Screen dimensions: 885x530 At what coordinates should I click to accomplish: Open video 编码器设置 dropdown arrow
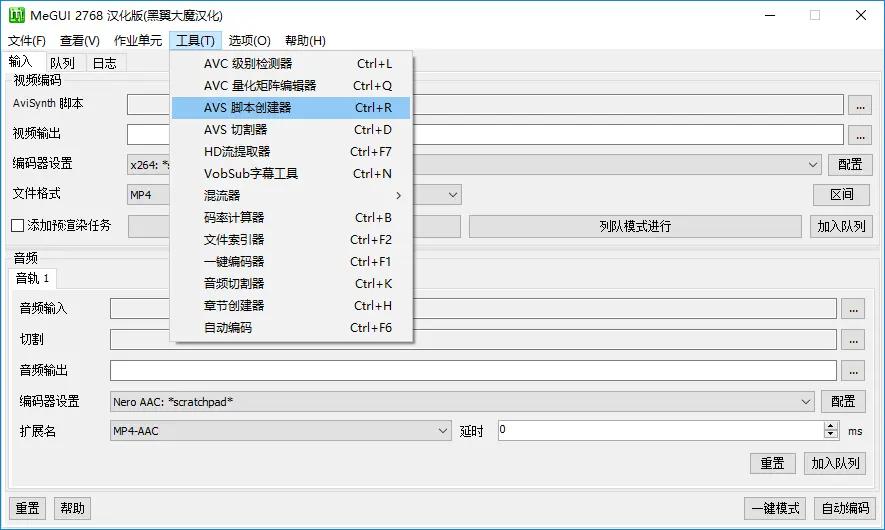click(812, 165)
